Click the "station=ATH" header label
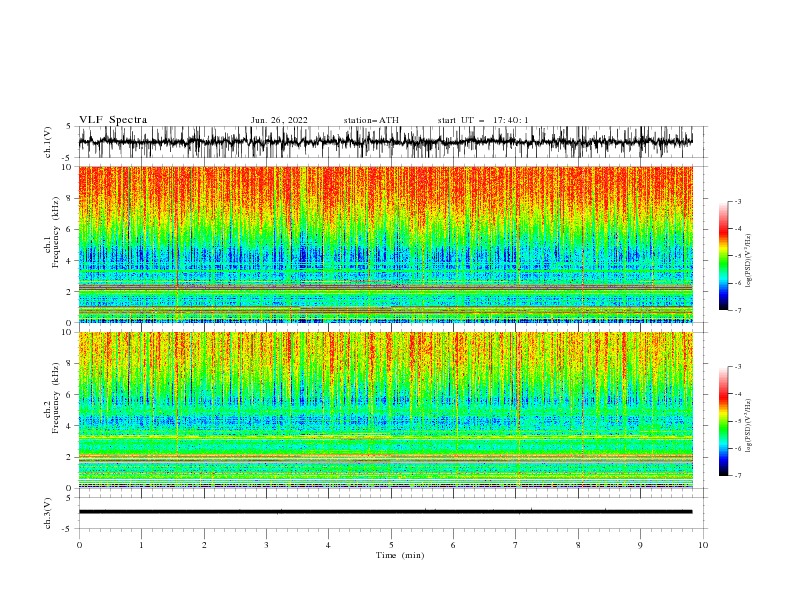 click(371, 120)
